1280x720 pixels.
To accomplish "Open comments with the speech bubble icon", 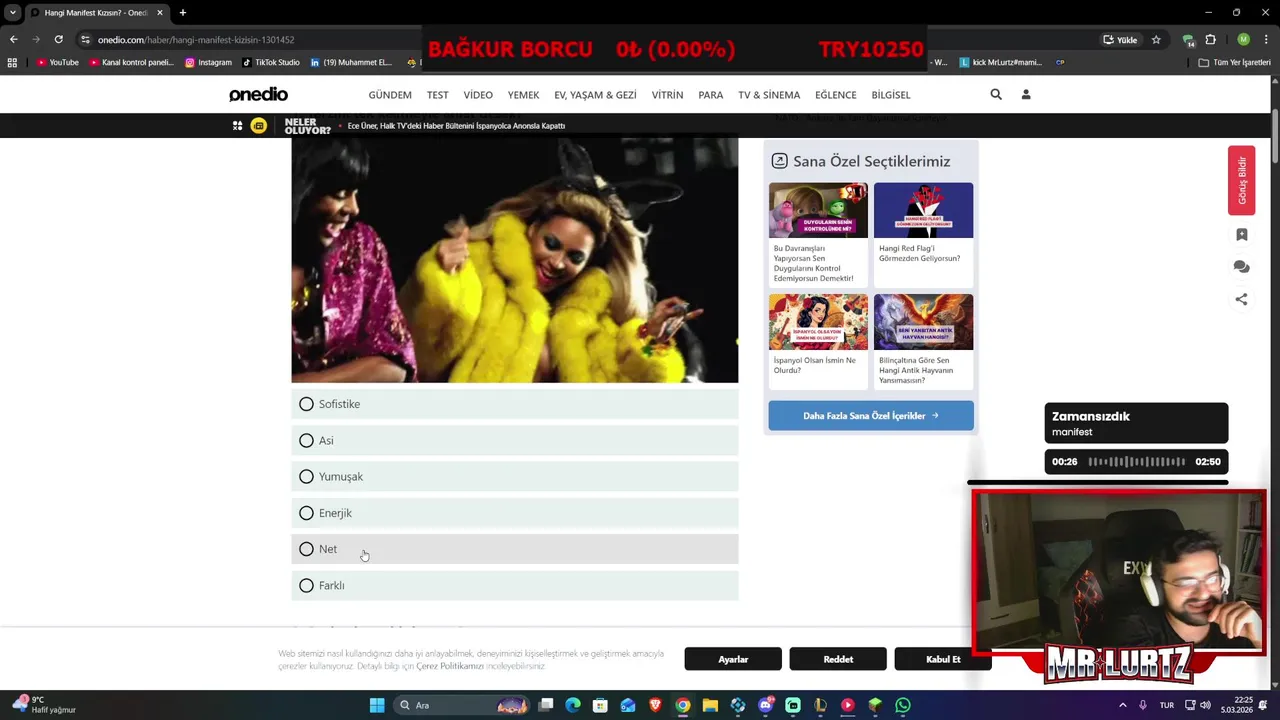I will click(1241, 267).
